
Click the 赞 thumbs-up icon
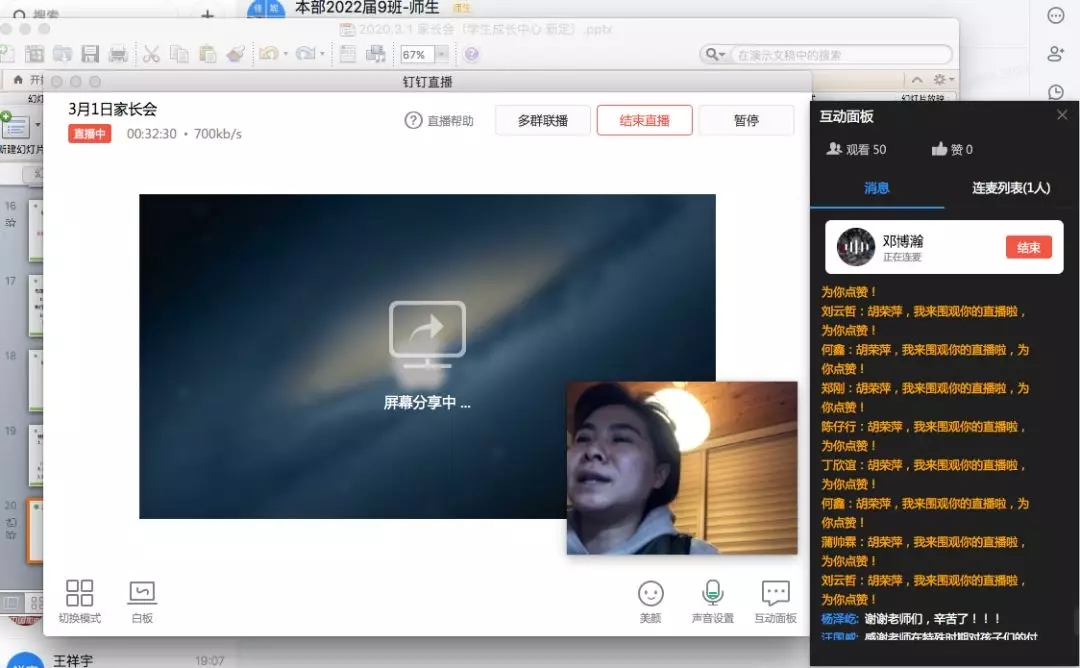click(x=939, y=149)
